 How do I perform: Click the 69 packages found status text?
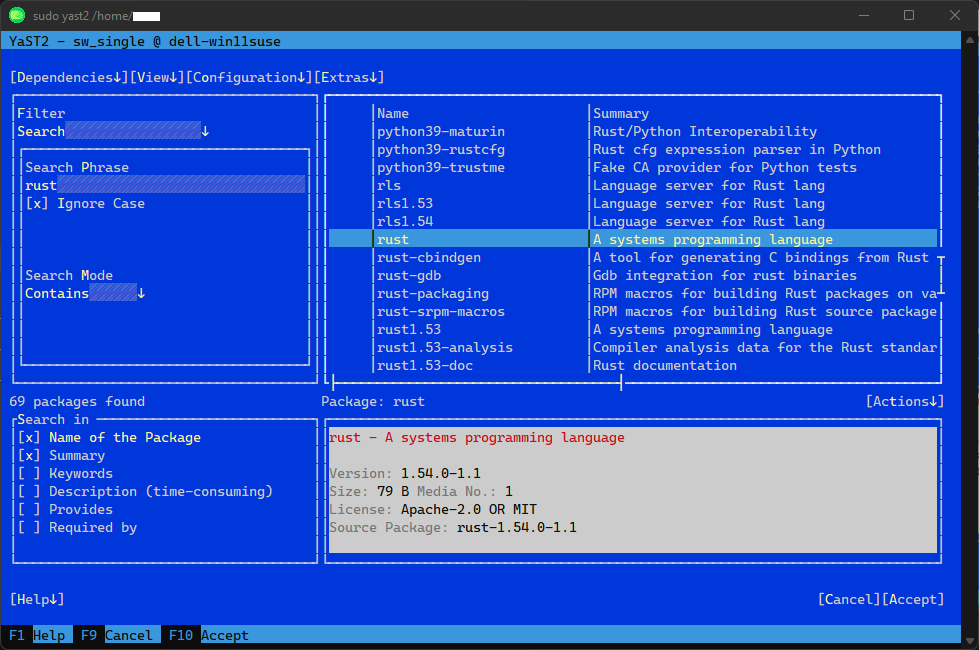[x=77, y=401]
